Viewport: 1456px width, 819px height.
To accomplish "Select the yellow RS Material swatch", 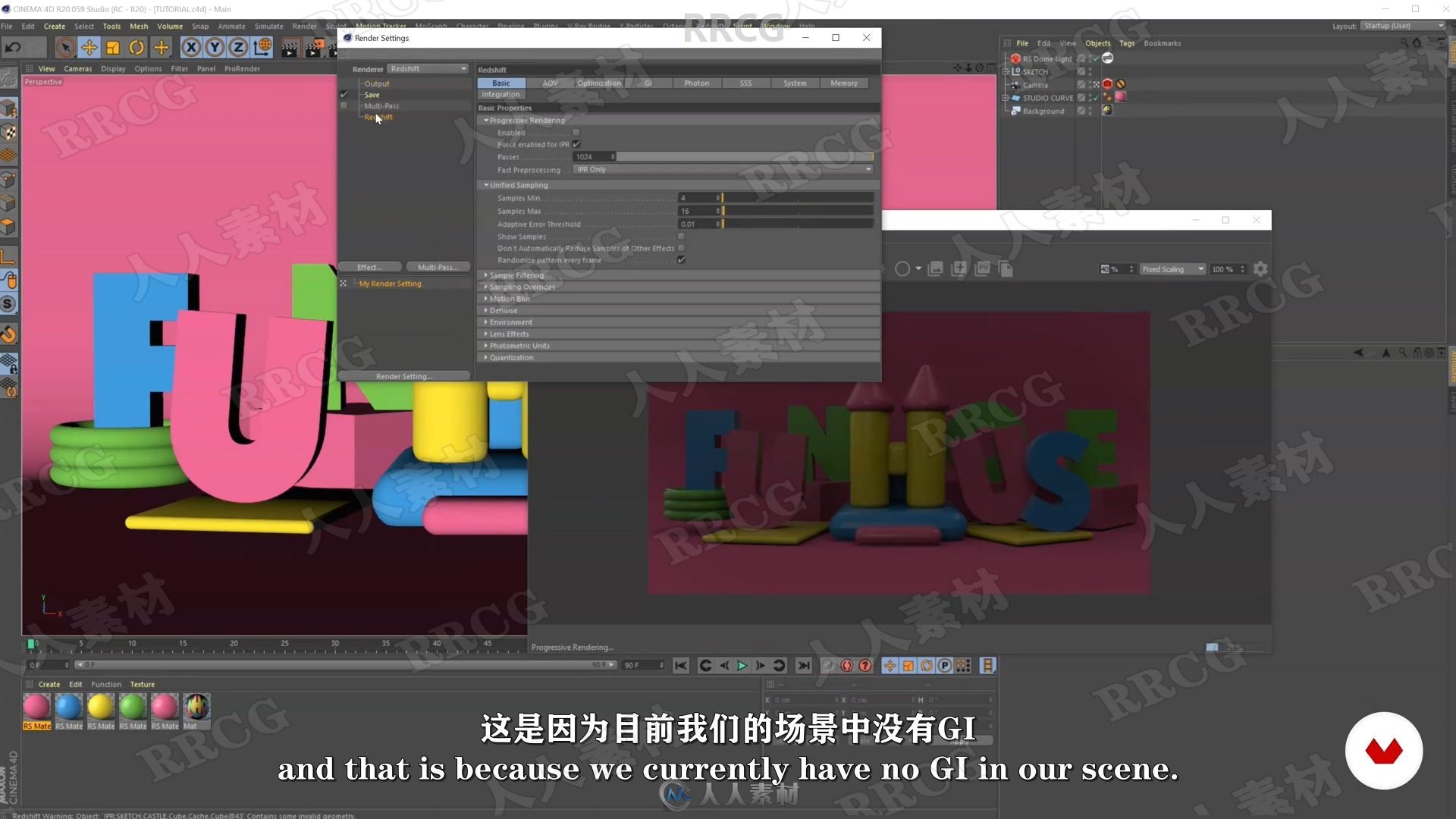I will tap(101, 707).
